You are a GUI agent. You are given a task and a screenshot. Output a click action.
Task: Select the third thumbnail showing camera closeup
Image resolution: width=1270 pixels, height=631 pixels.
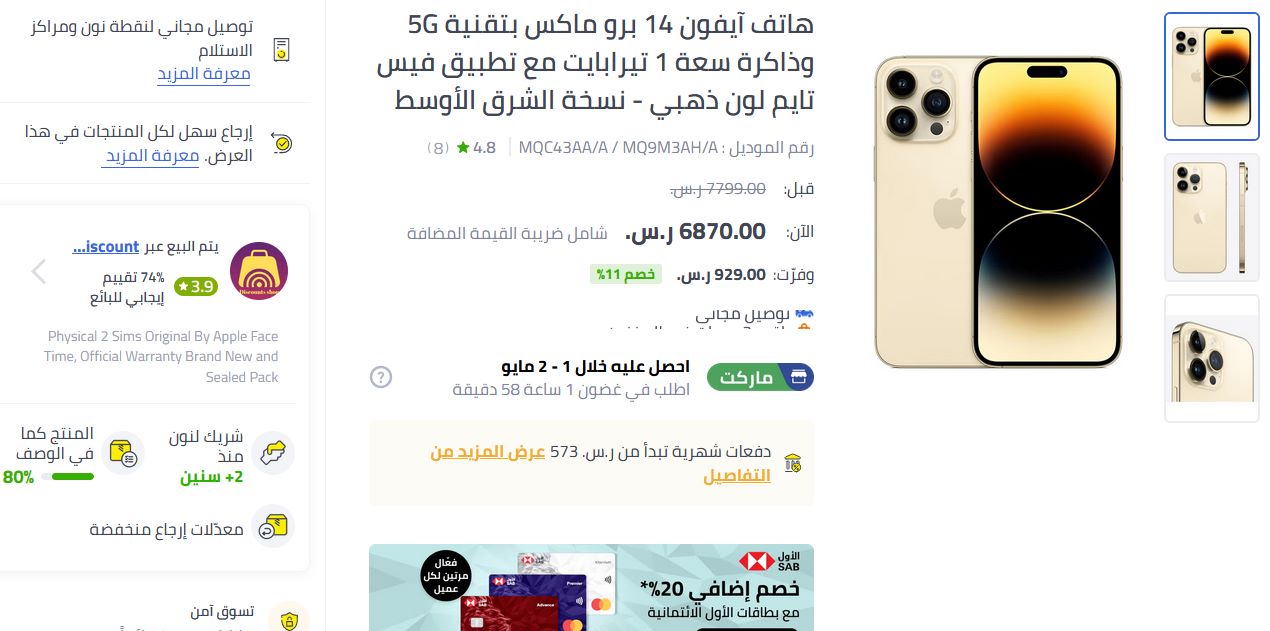pyautogui.click(x=1212, y=358)
